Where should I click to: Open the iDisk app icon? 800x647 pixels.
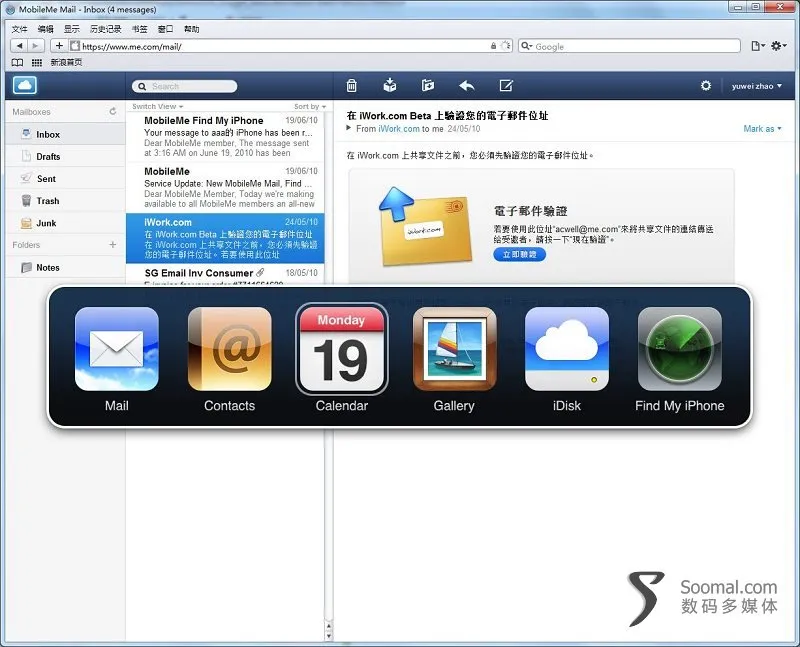coord(567,349)
